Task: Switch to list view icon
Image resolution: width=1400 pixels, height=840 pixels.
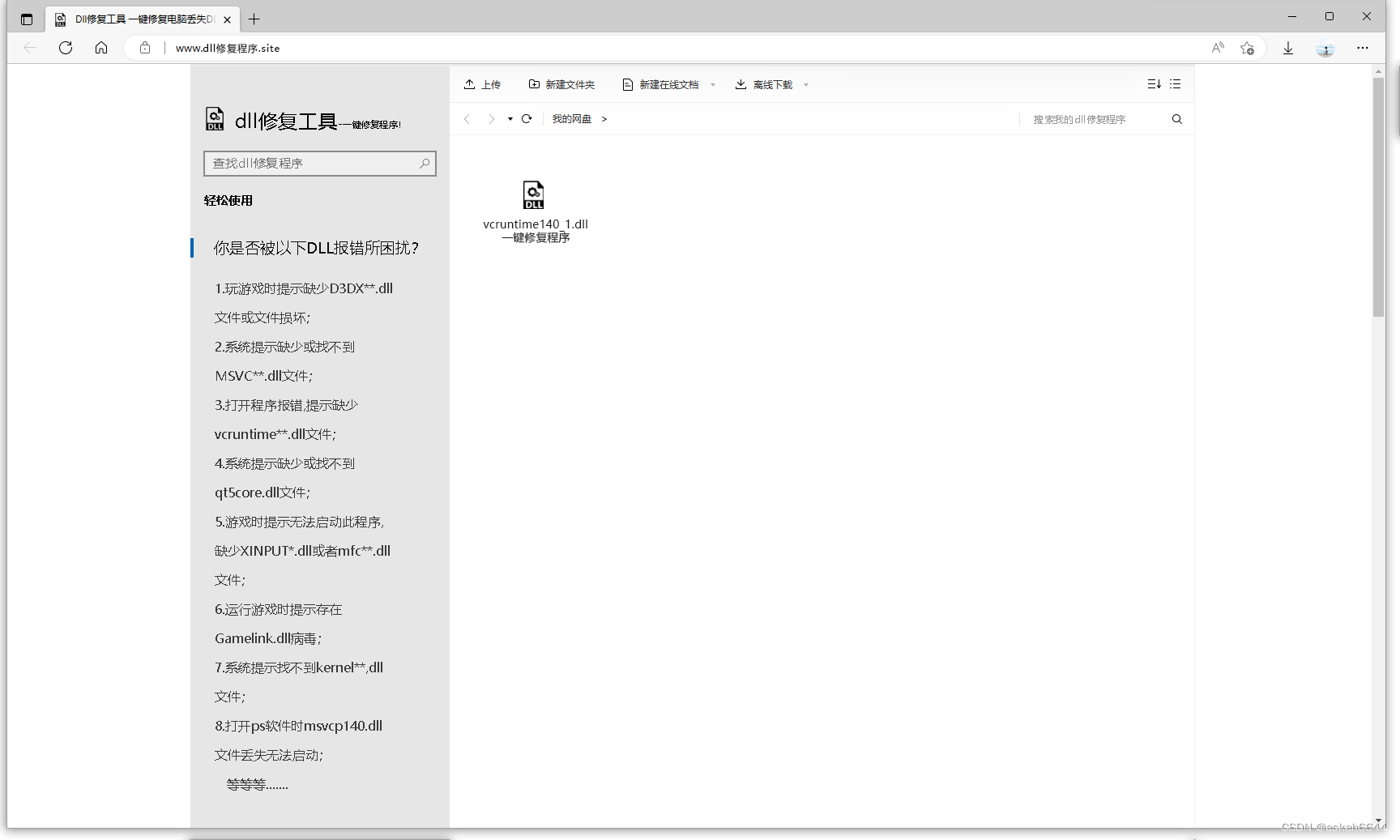Action: pyautogui.click(x=1176, y=84)
